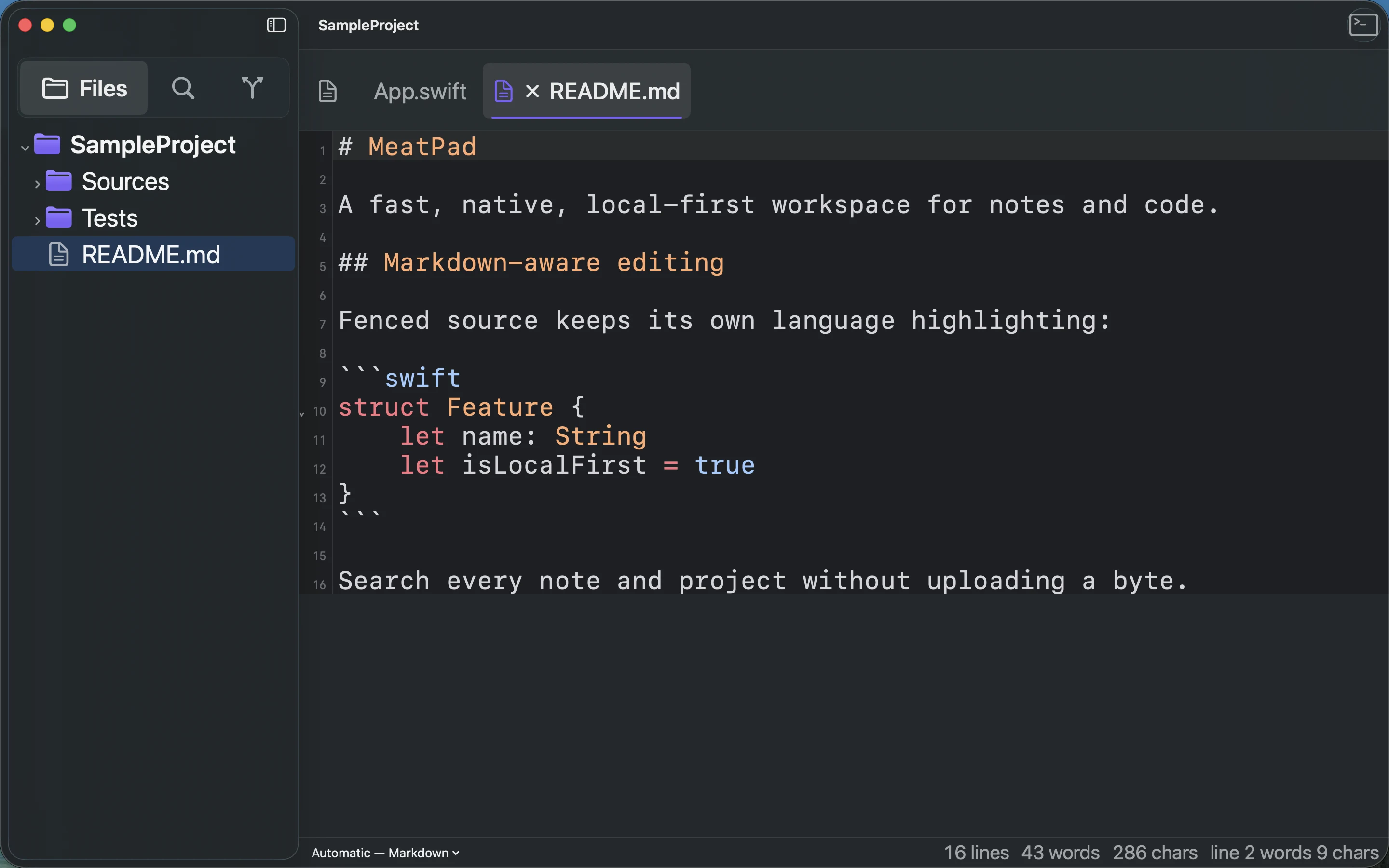The width and height of the screenshot is (1389, 868).
Task: Click the SampleProject purple folder icon
Action: tap(47, 144)
